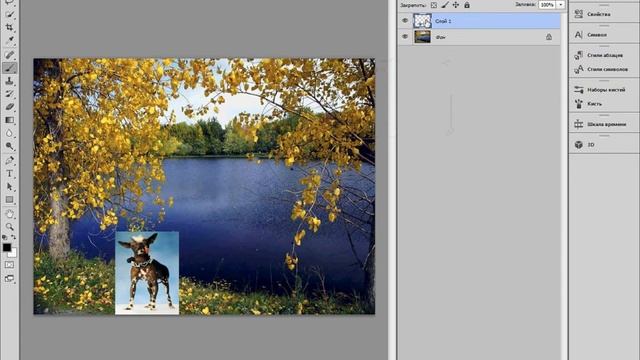Open the Стили абзацев panel
The width and height of the screenshot is (640, 360).
click(604, 55)
